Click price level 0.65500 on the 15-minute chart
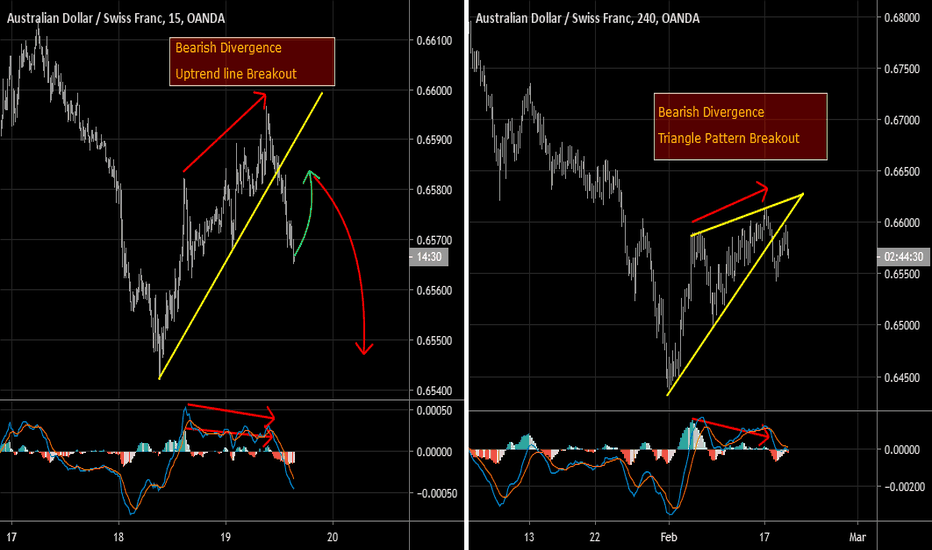The height and width of the screenshot is (550, 932). click(x=434, y=341)
